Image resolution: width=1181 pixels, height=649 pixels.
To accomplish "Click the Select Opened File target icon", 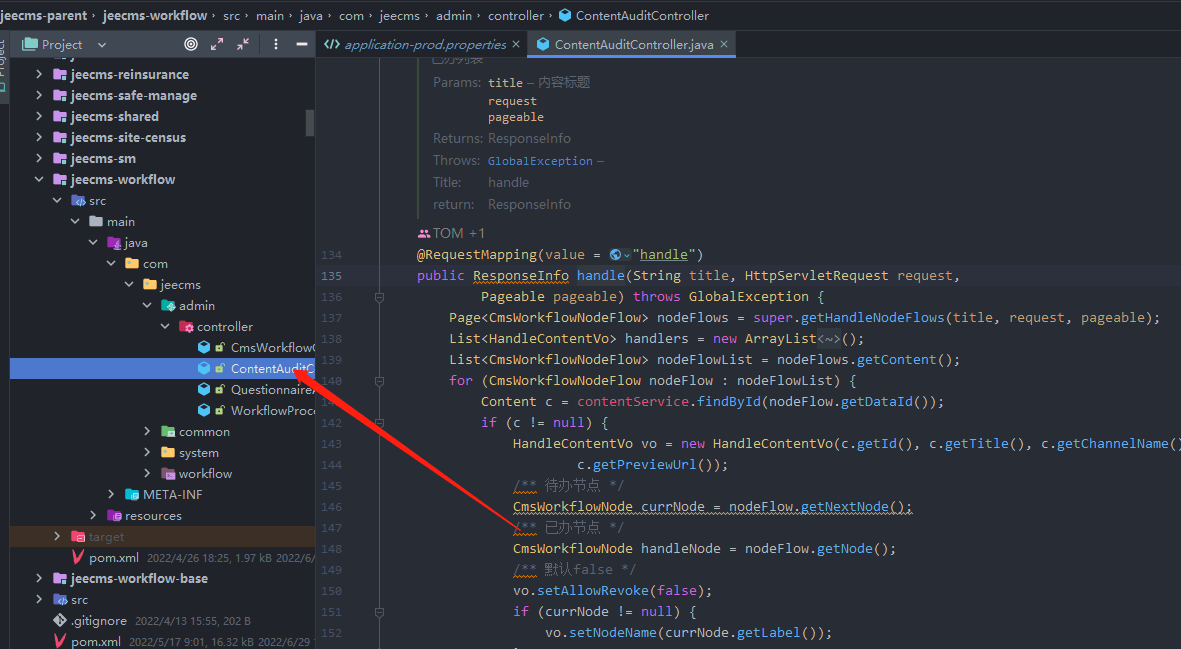I will point(191,44).
